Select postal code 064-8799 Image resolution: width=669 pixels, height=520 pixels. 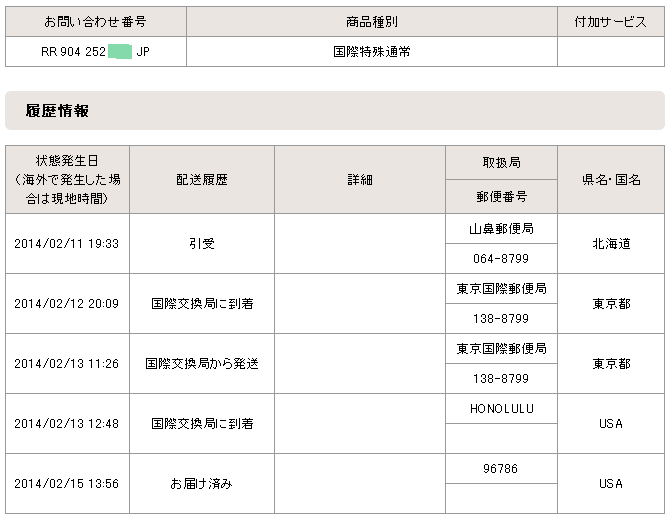pyautogui.click(x=501, y=259)
